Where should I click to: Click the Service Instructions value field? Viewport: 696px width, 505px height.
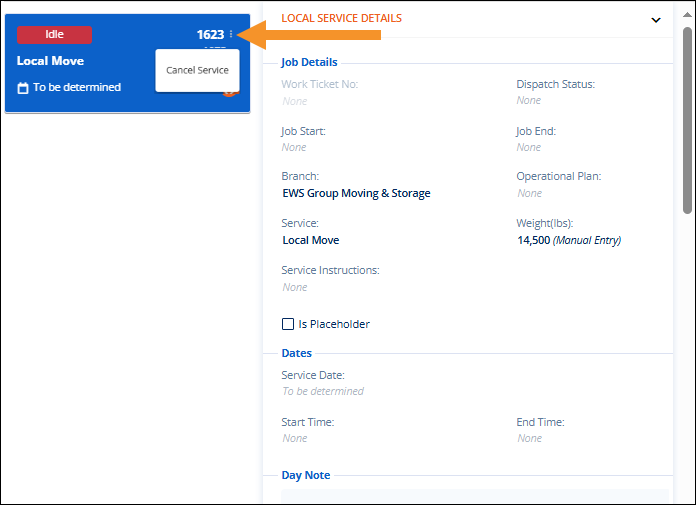(x=294, y=287)
